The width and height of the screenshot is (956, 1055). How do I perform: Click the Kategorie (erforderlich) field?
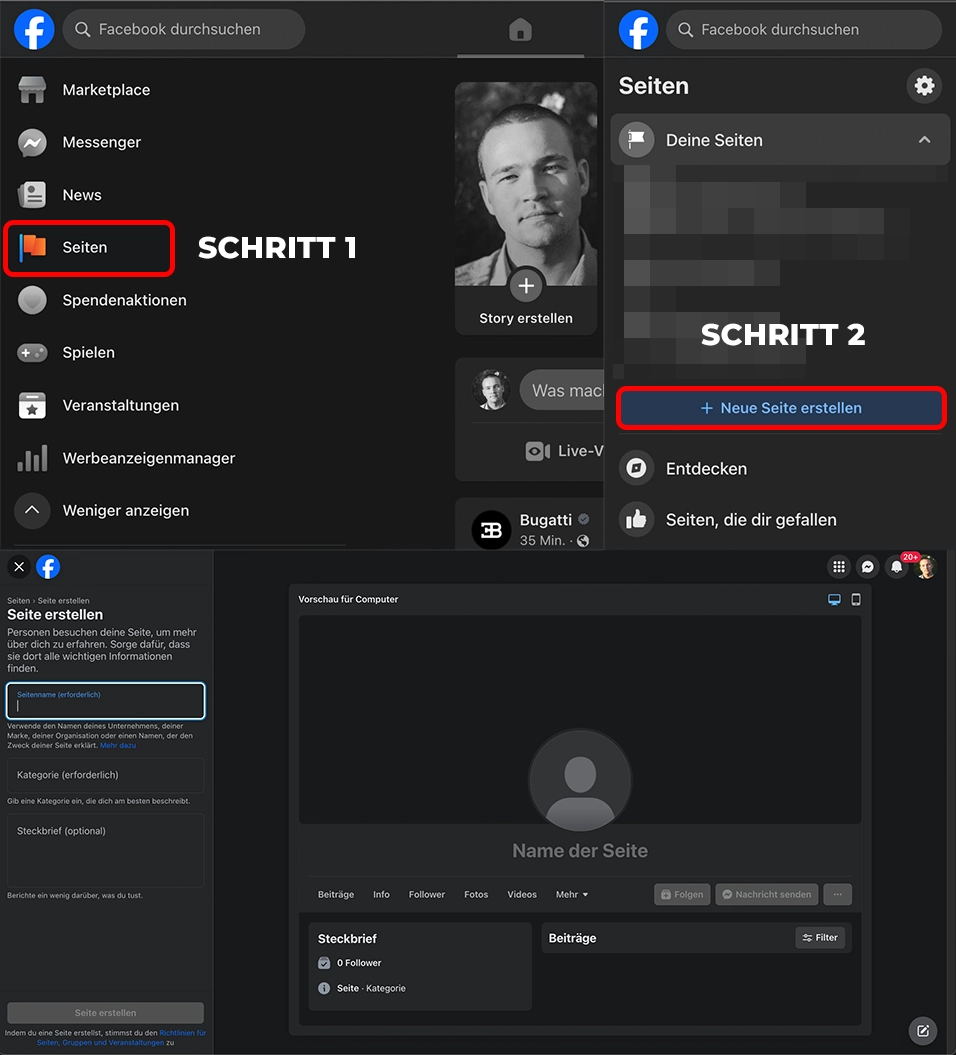106,775
